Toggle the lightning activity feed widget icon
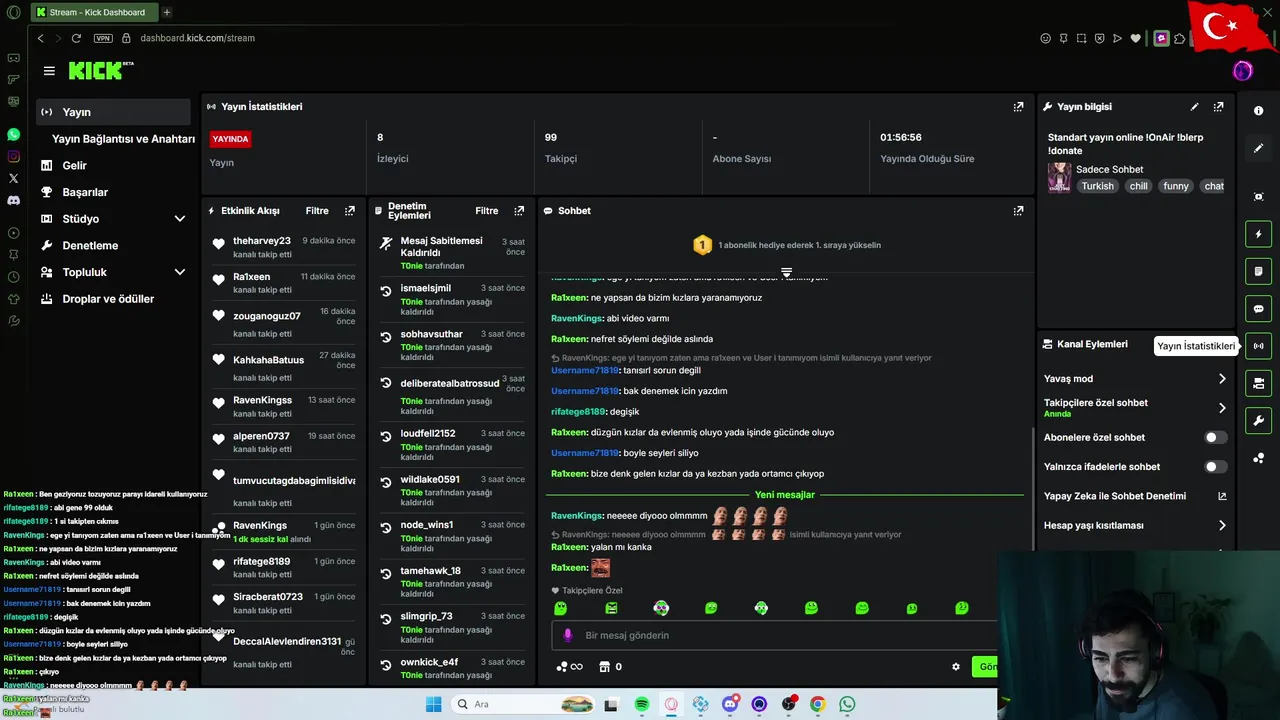Screen dimensions: 1280x720 click(1259, 234)
